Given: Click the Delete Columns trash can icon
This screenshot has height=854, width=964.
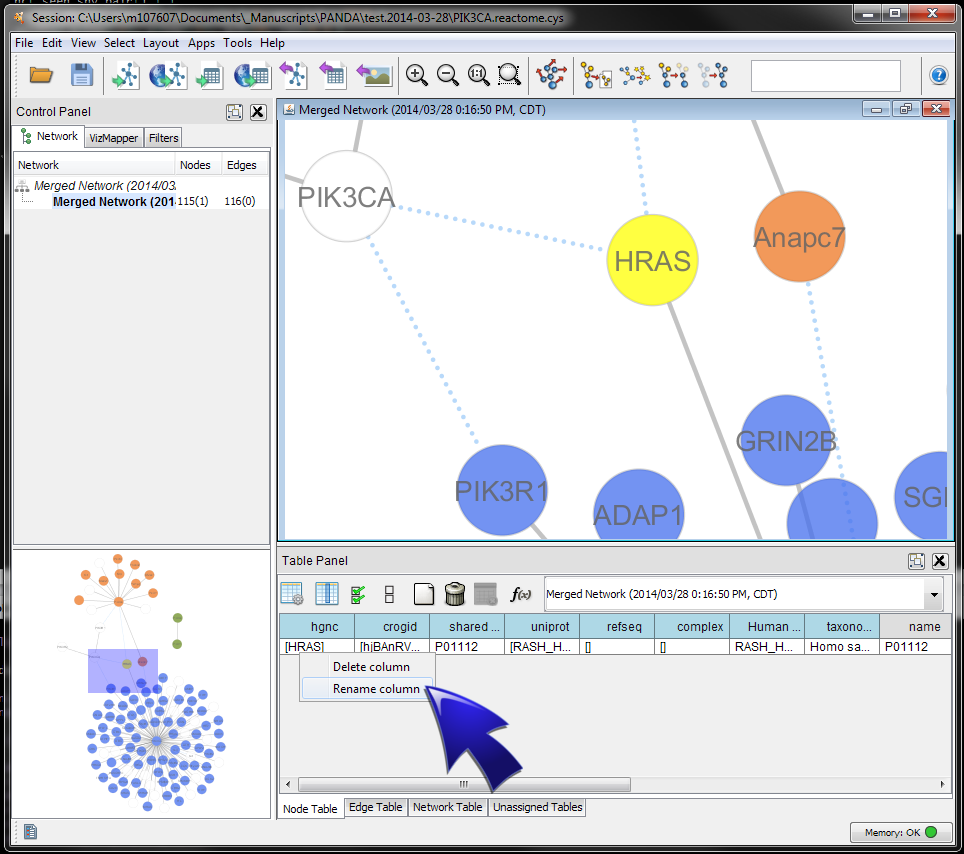Looking at the screenshot, I should coord(455,594).
